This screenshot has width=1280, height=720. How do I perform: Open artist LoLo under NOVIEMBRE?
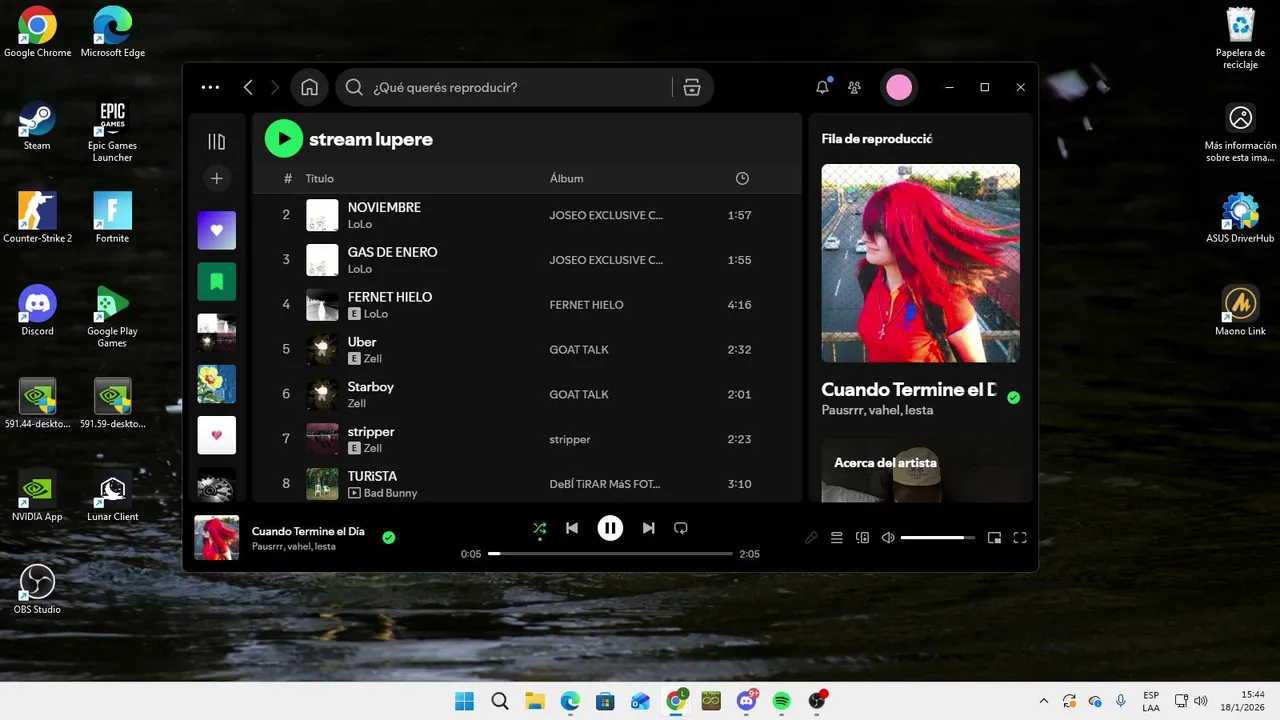360,224
